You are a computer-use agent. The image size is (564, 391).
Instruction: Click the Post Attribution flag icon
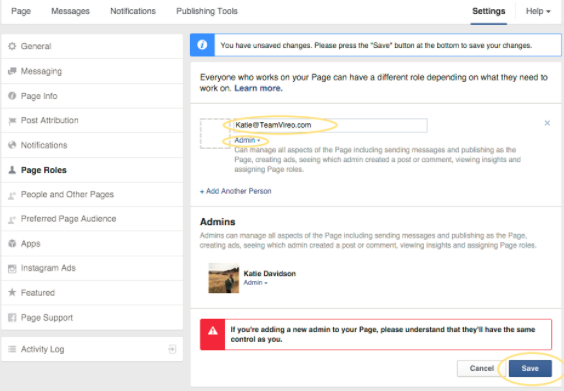(12, 121)
